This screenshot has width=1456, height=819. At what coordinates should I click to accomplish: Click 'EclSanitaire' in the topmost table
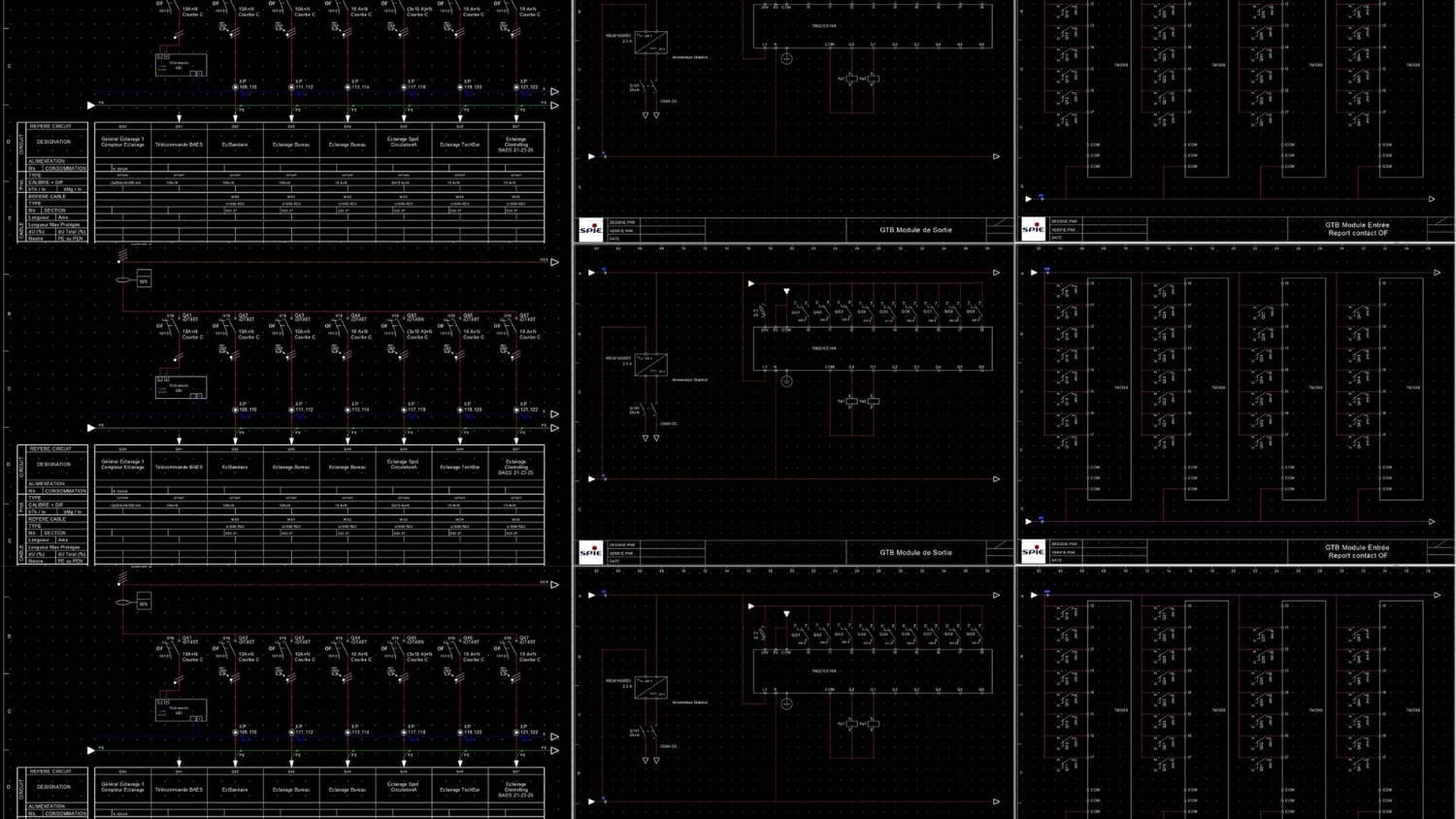tap(235, 144)
